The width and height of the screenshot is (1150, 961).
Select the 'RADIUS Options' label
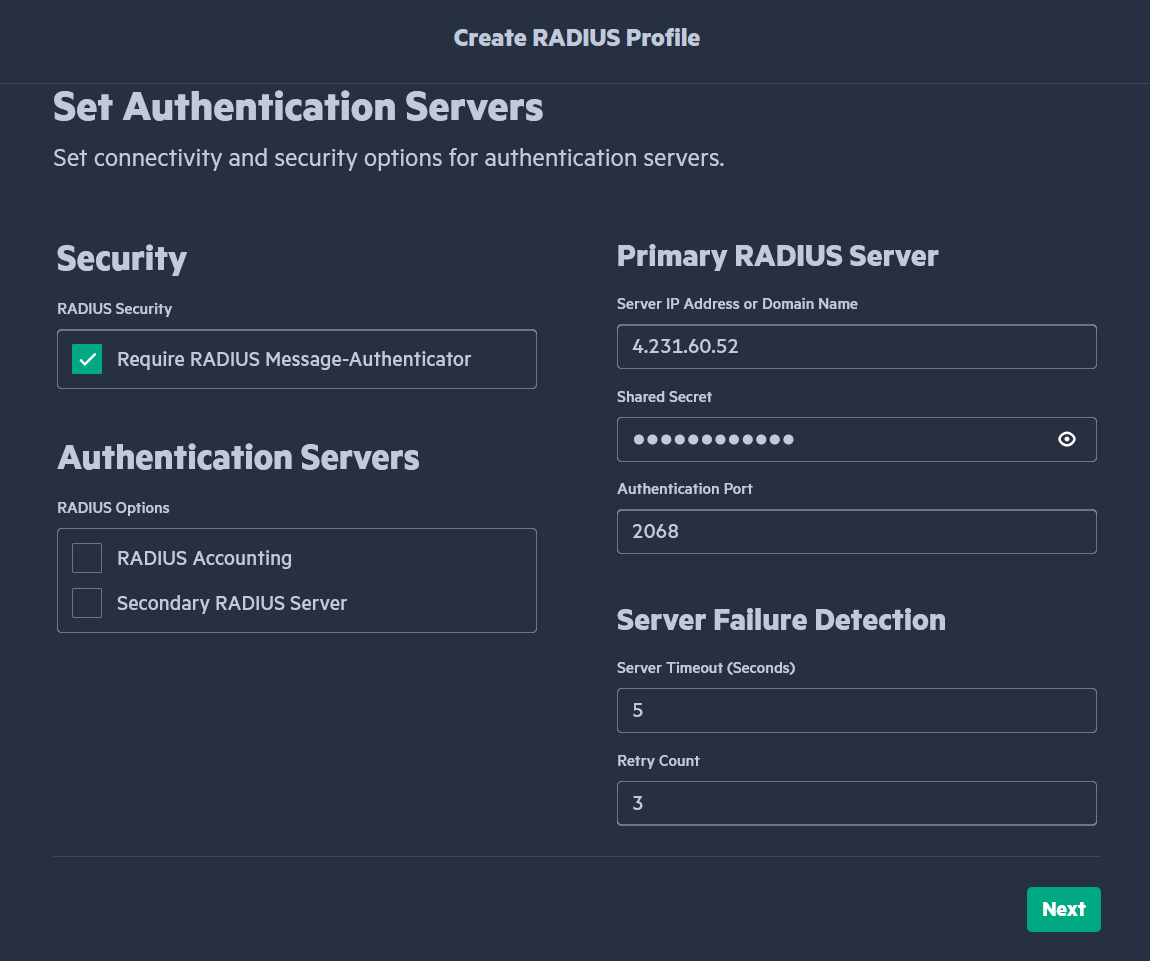tap(113, 508)
